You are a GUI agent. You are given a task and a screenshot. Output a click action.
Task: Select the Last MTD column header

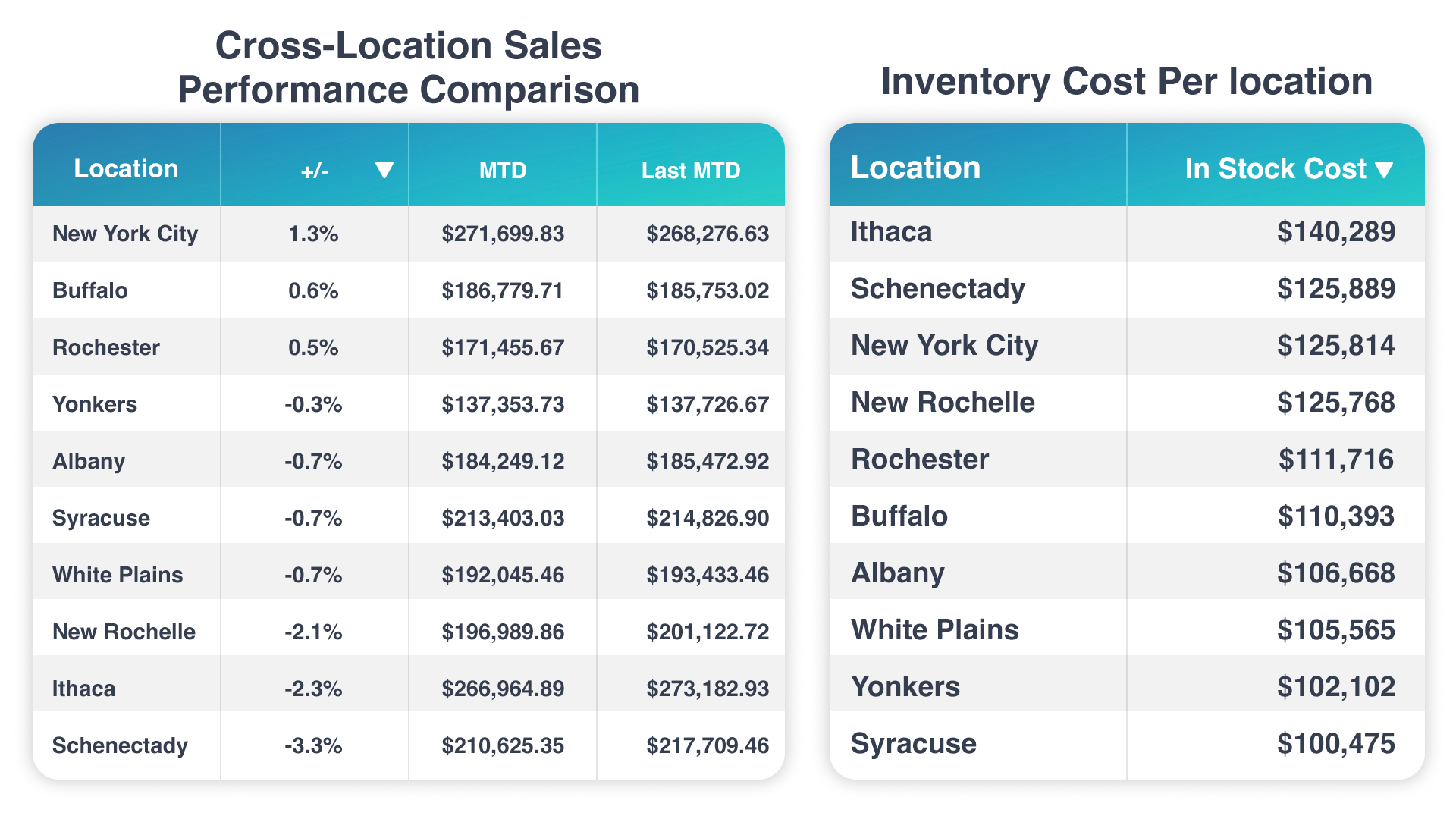690,170
